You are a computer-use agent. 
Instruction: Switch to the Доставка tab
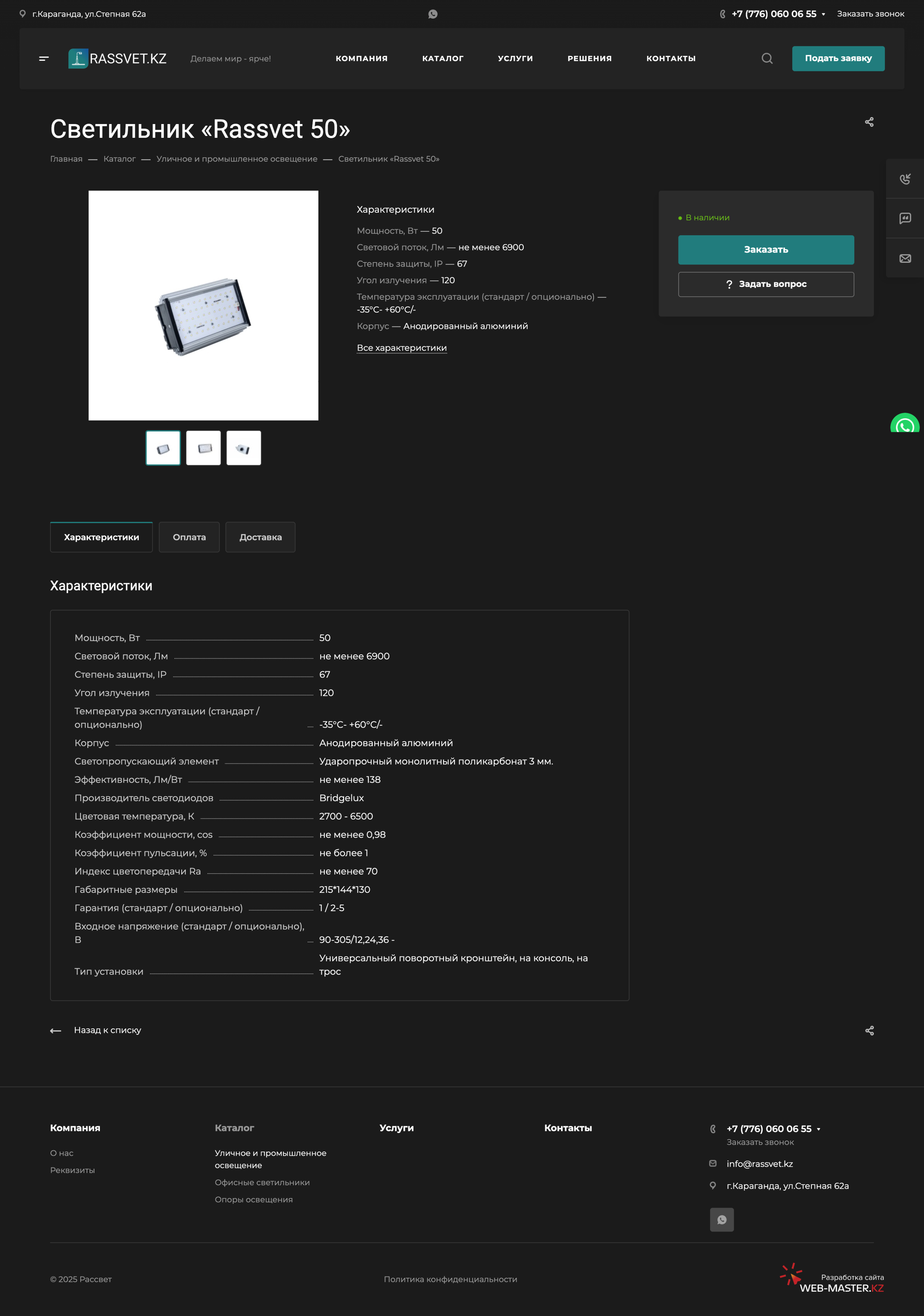point(260,537)
